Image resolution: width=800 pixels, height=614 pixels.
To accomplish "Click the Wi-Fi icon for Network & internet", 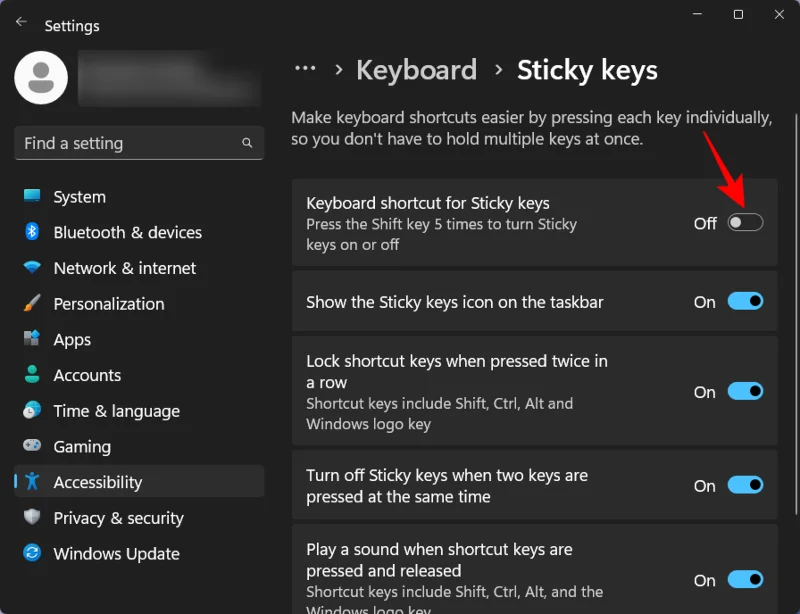I will coord(34,268).
